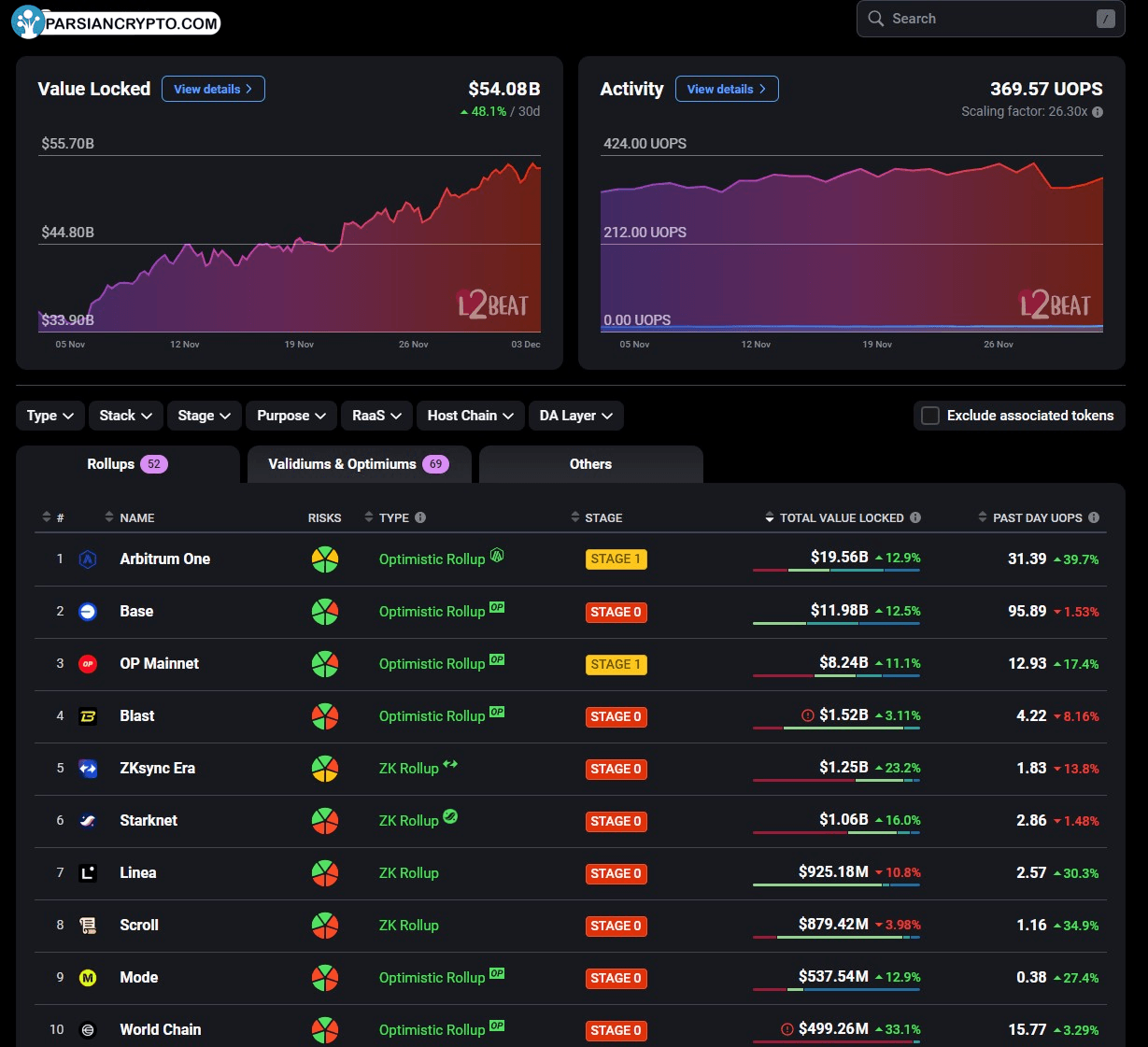Open the DA Layer filter dropdown

pyautogui.click(x=575, y=416)
